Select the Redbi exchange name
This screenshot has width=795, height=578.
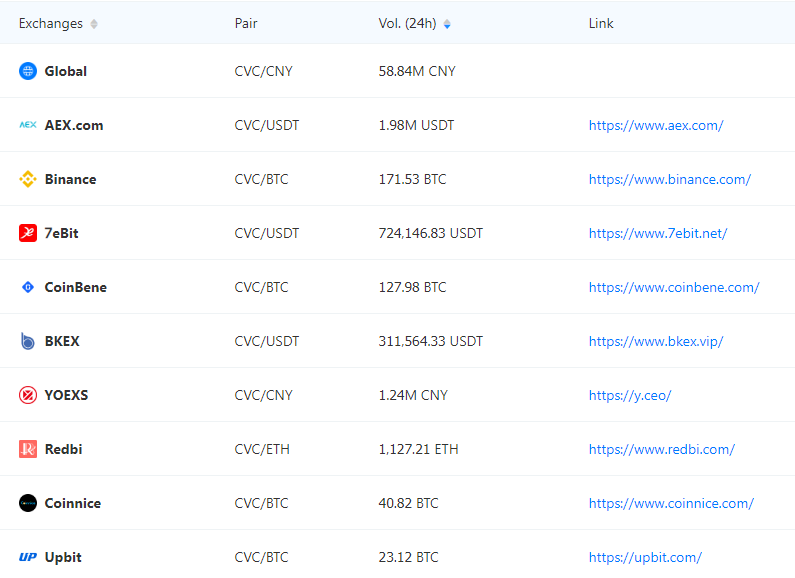point(63,449)
